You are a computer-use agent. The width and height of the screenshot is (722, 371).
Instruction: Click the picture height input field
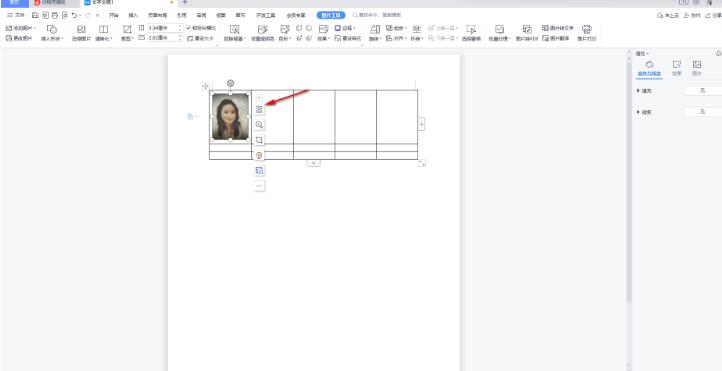(165, 28)
